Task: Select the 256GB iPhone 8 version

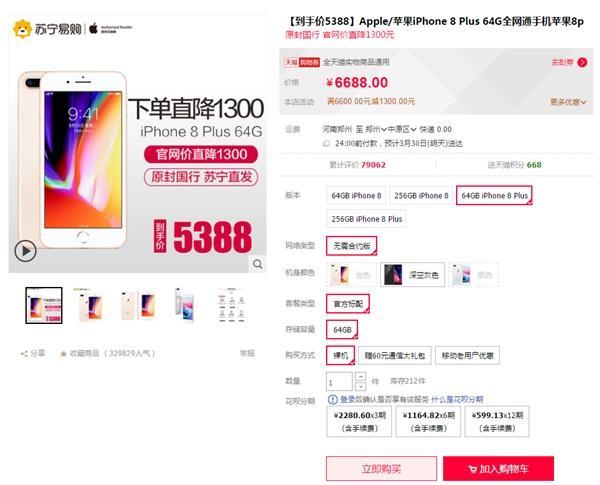Action: point(421,196)
